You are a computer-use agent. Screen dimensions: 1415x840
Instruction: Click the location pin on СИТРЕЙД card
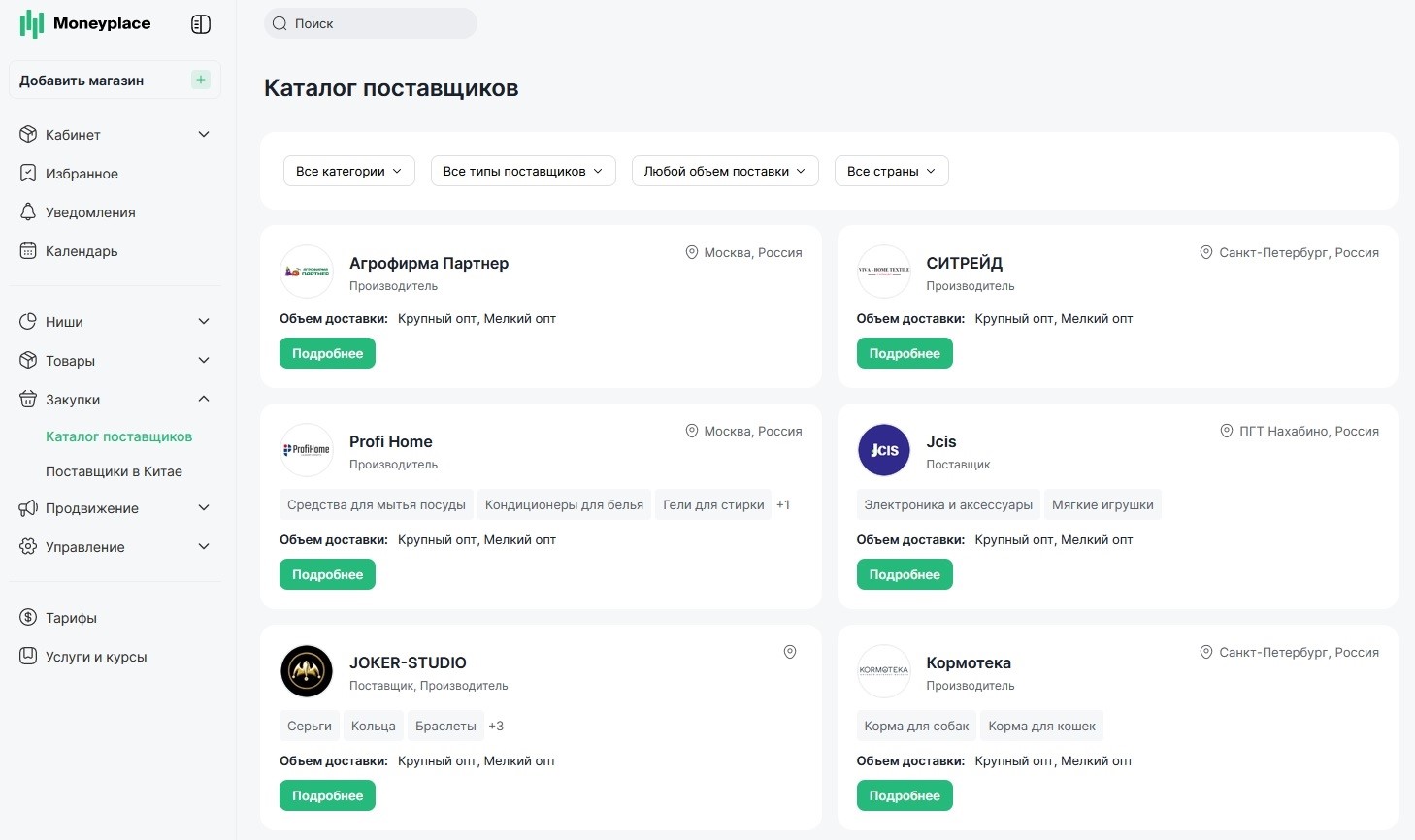1206,252
